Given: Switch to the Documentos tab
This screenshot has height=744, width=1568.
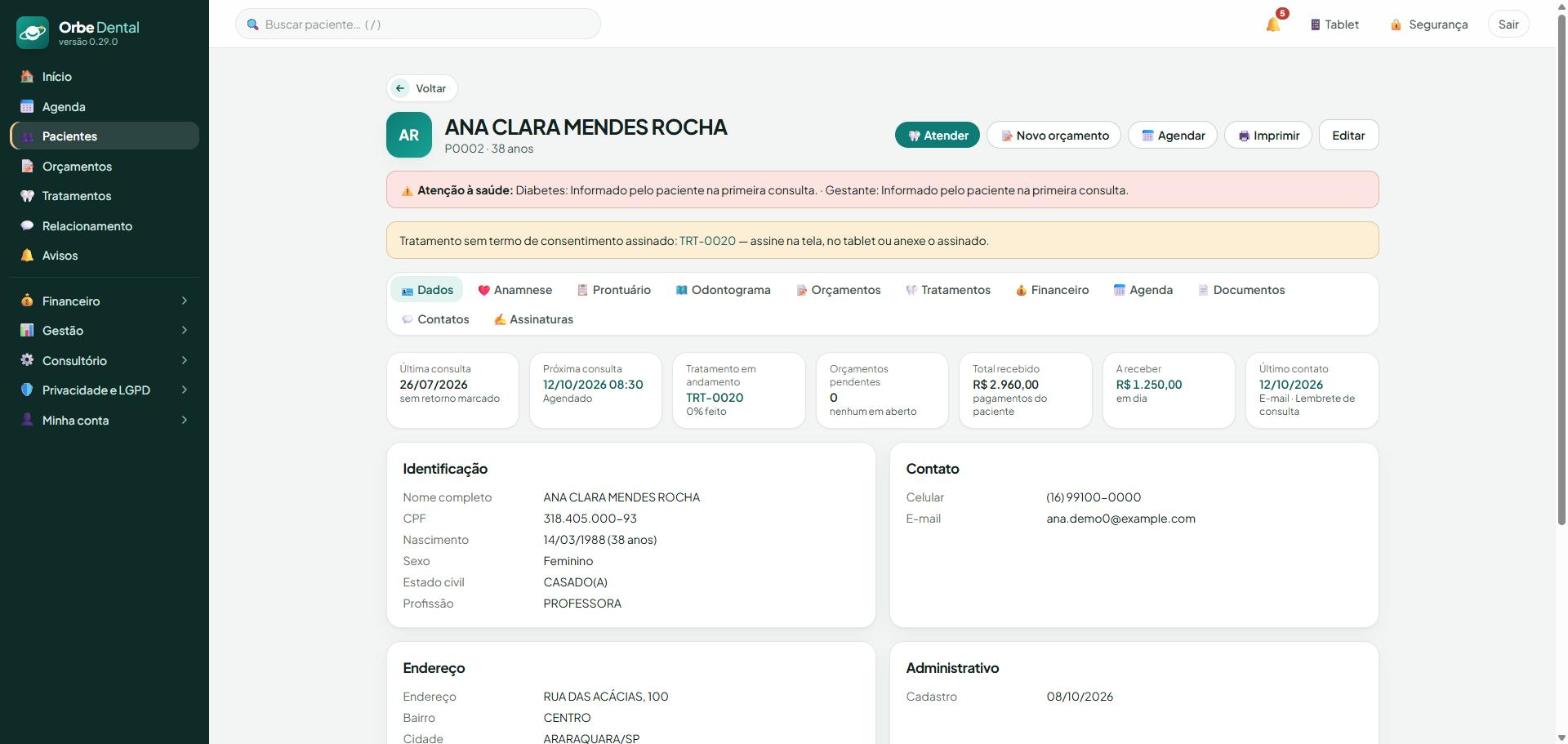Looking at the screenshot, I should (1240, 290).
